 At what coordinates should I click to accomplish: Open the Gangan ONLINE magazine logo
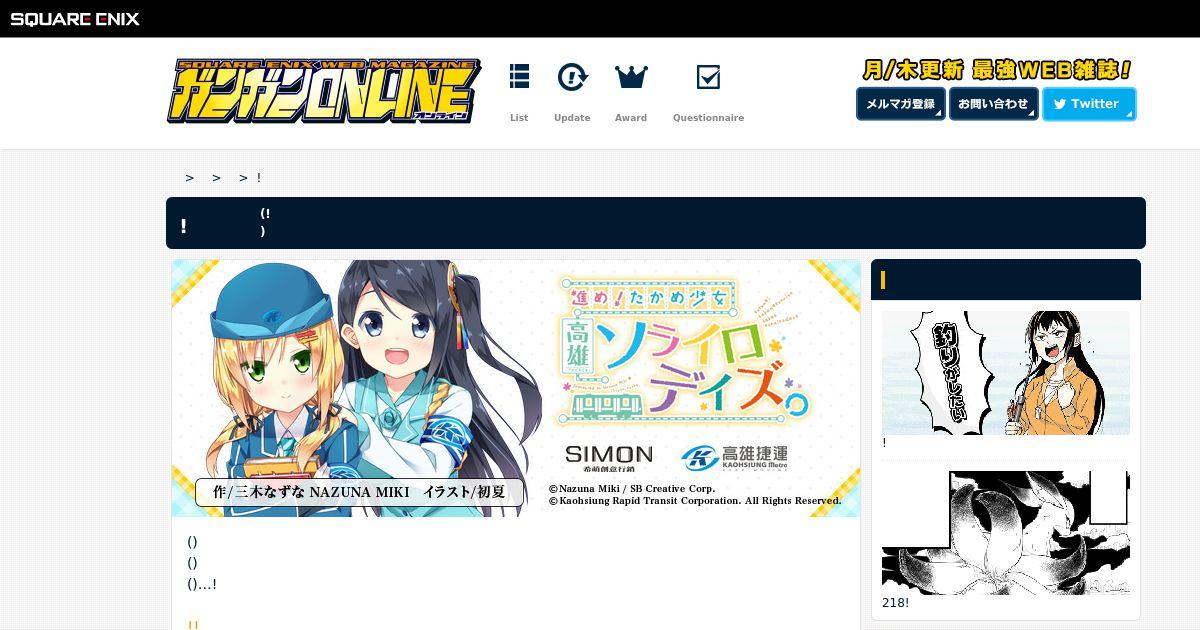point(323,91)
